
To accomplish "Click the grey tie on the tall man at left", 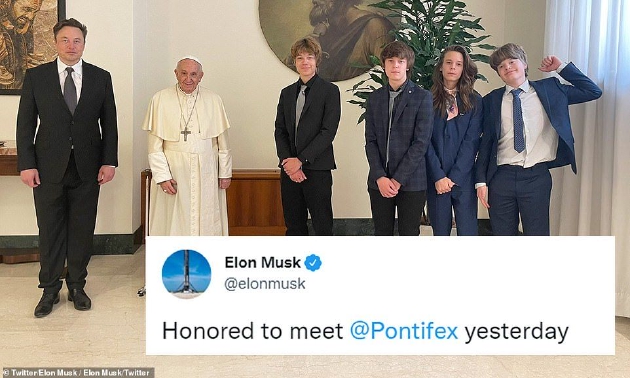I will tap(70, 90).
